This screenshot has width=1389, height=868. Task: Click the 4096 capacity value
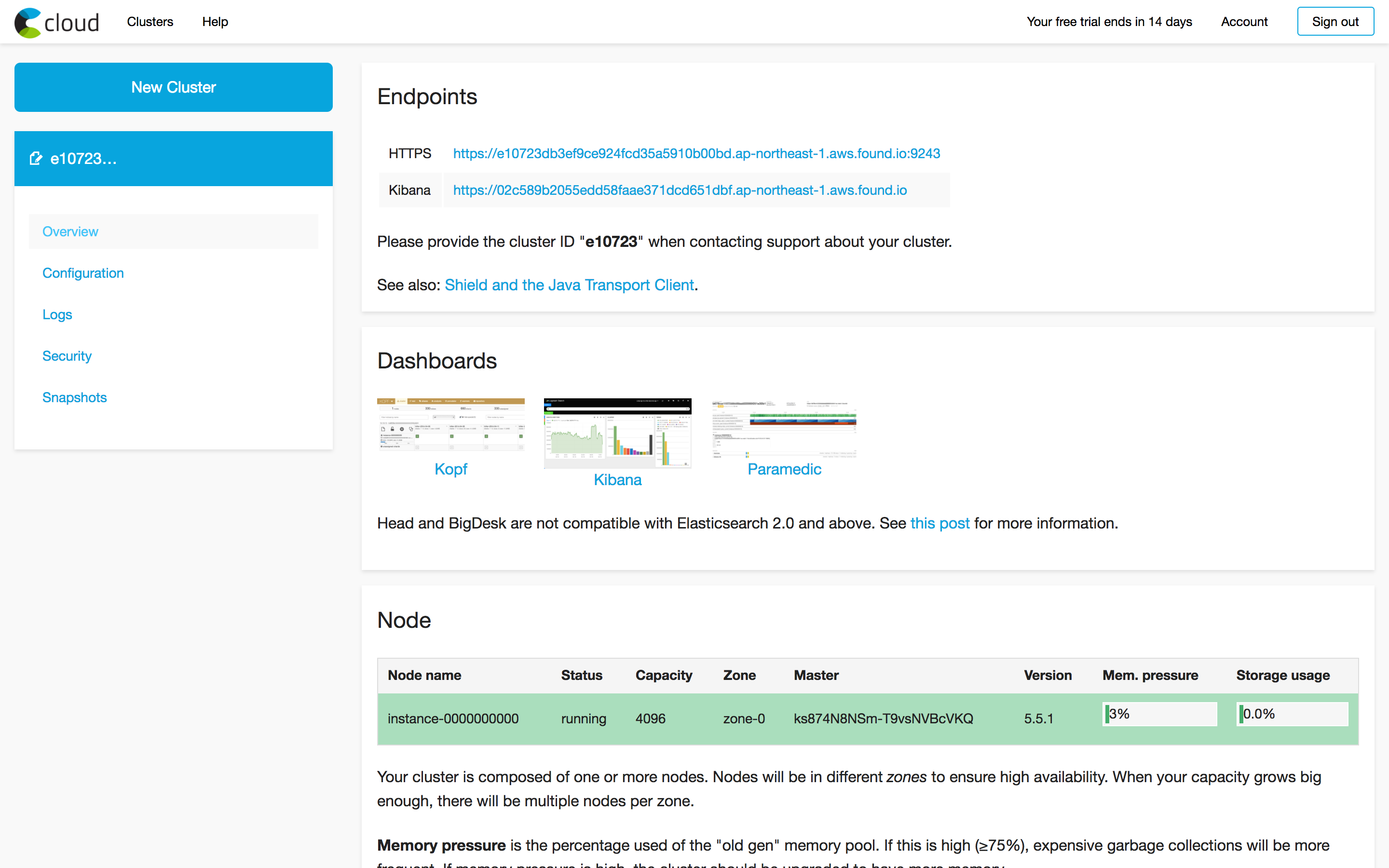[x=650, y=719]
